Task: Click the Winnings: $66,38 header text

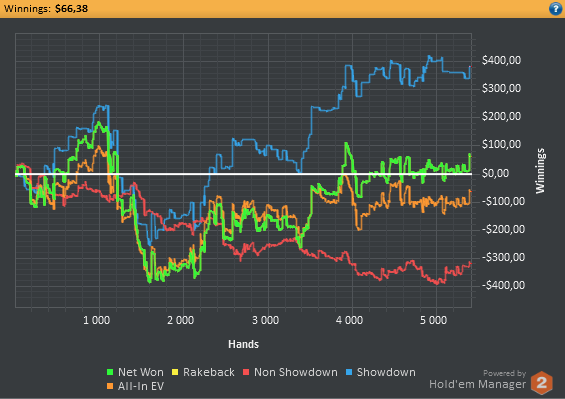Action: (46, 9)
